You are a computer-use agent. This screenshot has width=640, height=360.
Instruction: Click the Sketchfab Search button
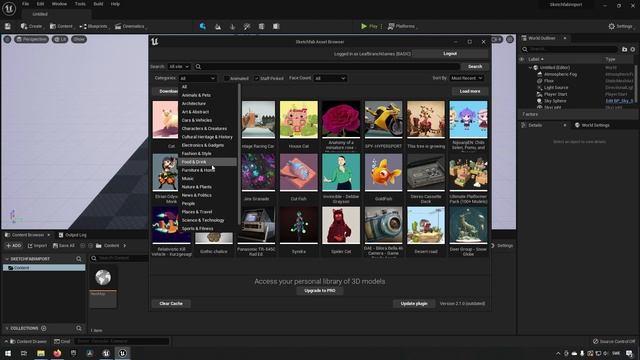coord(475,67)
